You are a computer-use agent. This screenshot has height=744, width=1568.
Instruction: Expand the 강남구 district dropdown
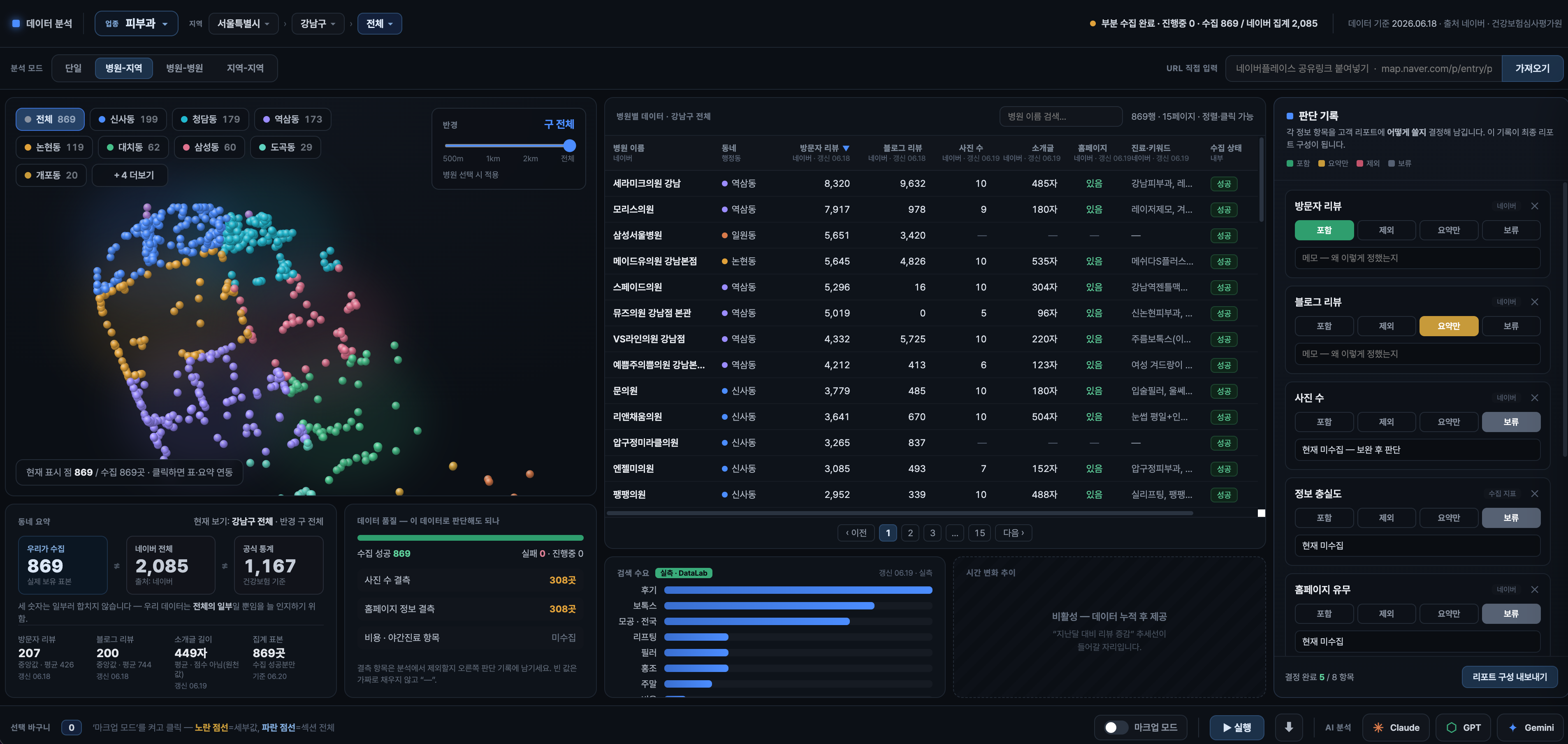(318, 23)
